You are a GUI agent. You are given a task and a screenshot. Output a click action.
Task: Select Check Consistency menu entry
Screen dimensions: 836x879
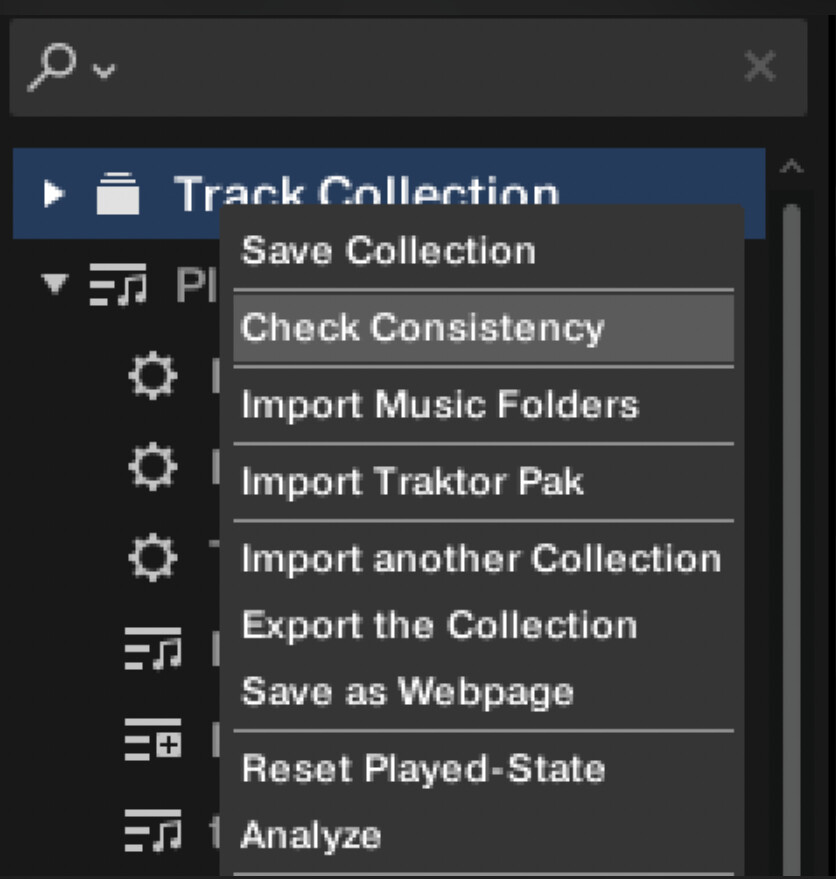coord(422,328)
